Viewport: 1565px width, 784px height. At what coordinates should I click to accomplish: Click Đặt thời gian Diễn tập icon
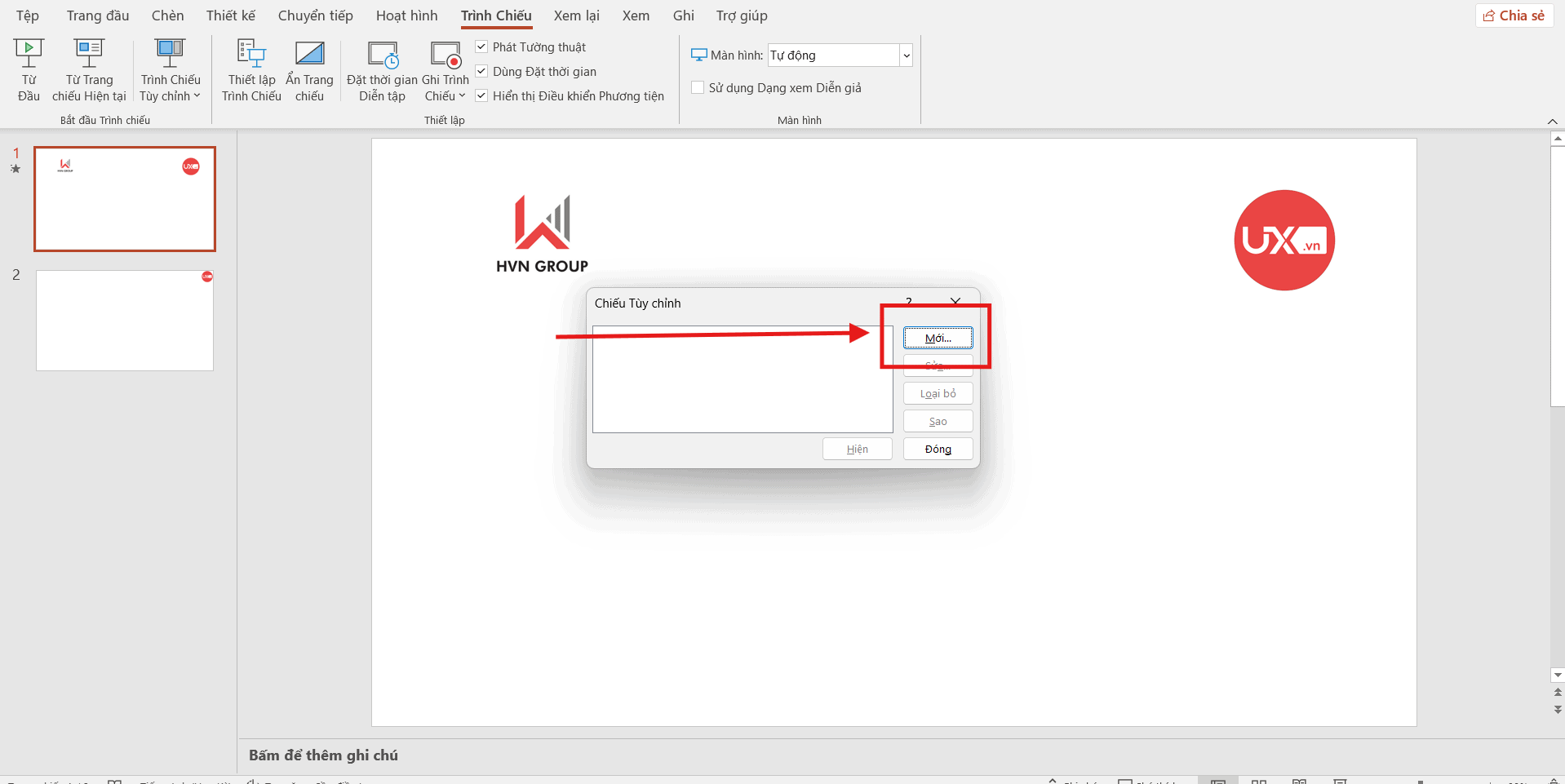coord(382,55)
